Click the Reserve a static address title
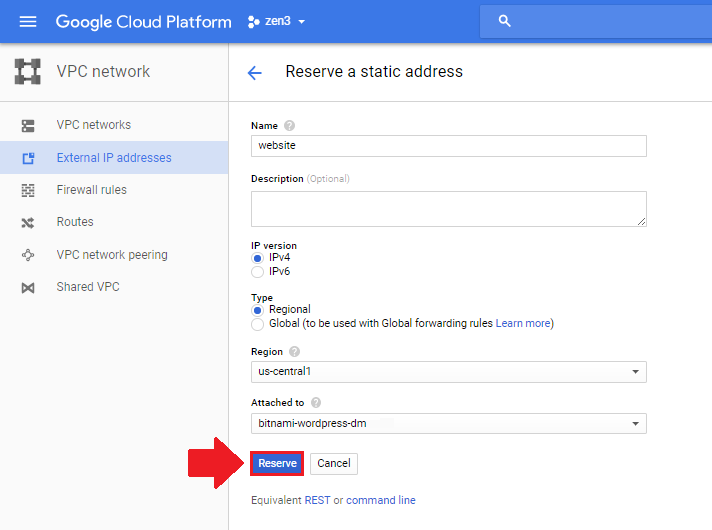Screen dimensions: 712x530 [x=374, y=71]
